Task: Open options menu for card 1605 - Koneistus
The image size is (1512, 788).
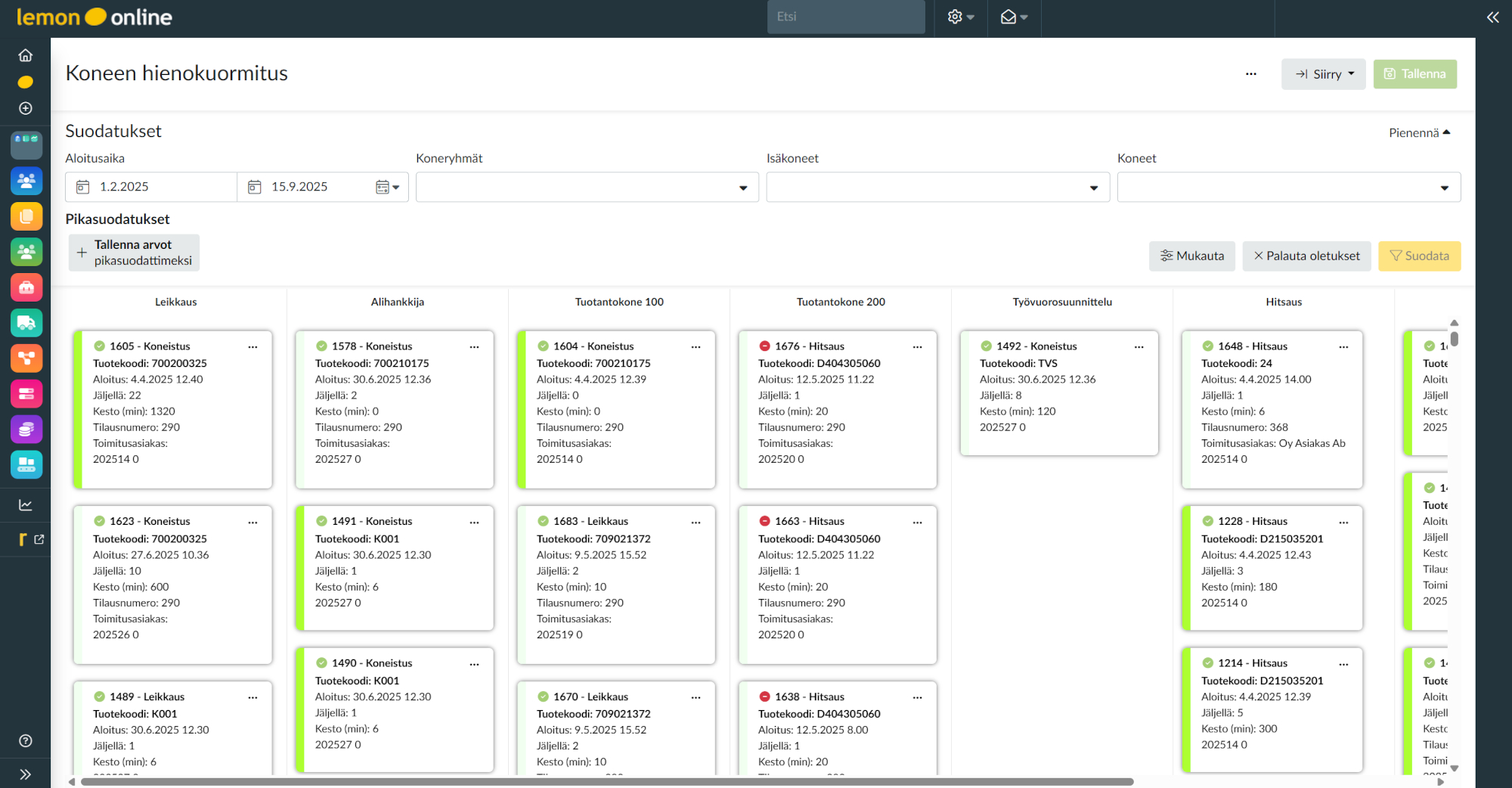Action: [x=253, y=347]
